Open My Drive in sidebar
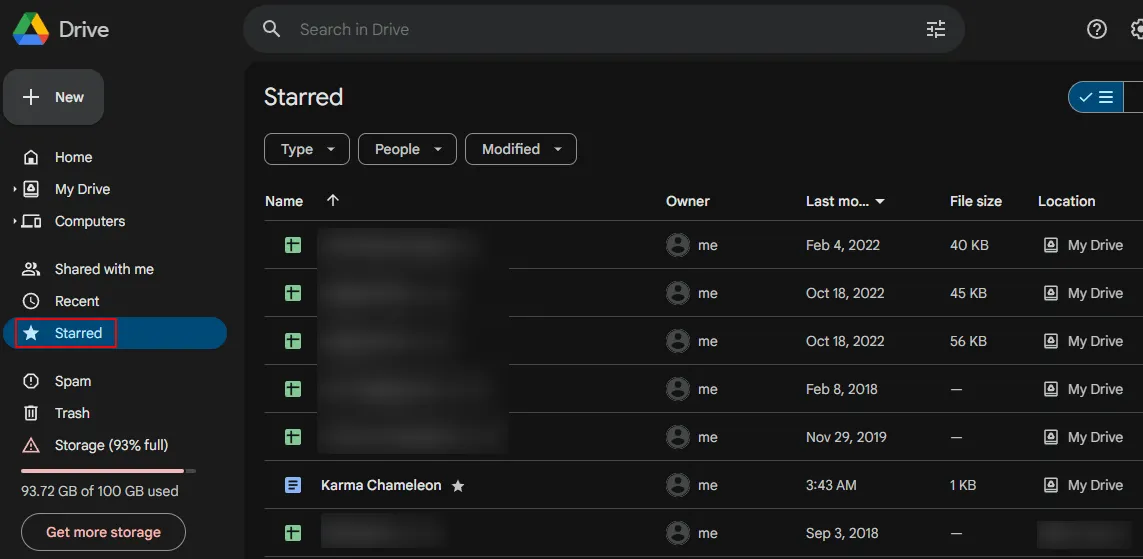 coord(82,189)
